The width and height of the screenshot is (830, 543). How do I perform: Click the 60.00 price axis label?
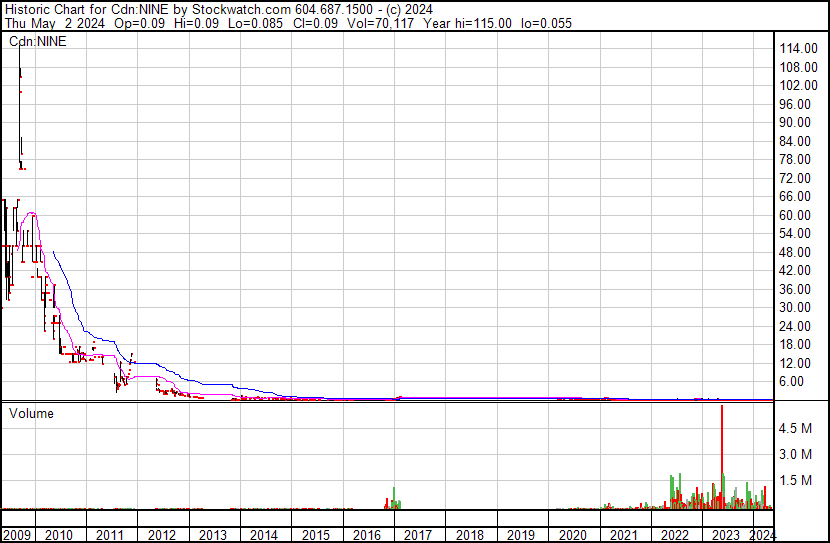click(x=798, y=215)
